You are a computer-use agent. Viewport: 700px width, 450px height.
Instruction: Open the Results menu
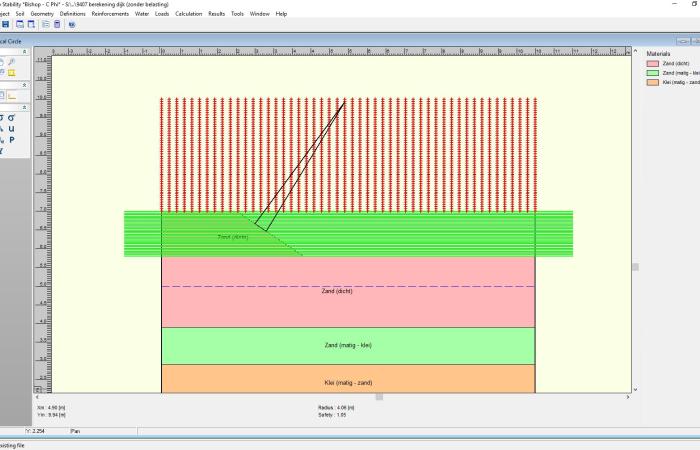(216, 14)
